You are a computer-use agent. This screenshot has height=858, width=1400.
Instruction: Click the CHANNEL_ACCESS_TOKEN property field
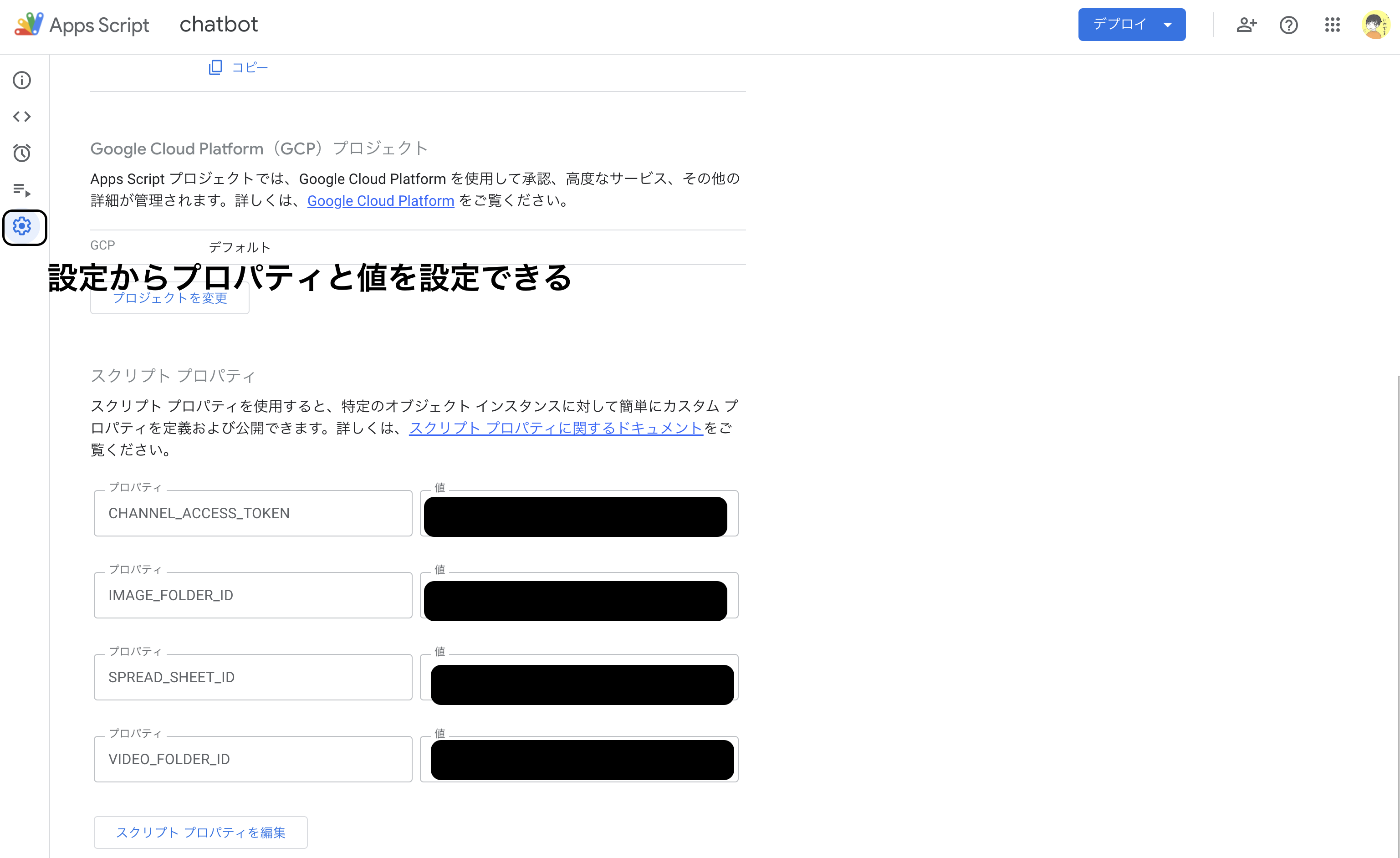point(253,513)
